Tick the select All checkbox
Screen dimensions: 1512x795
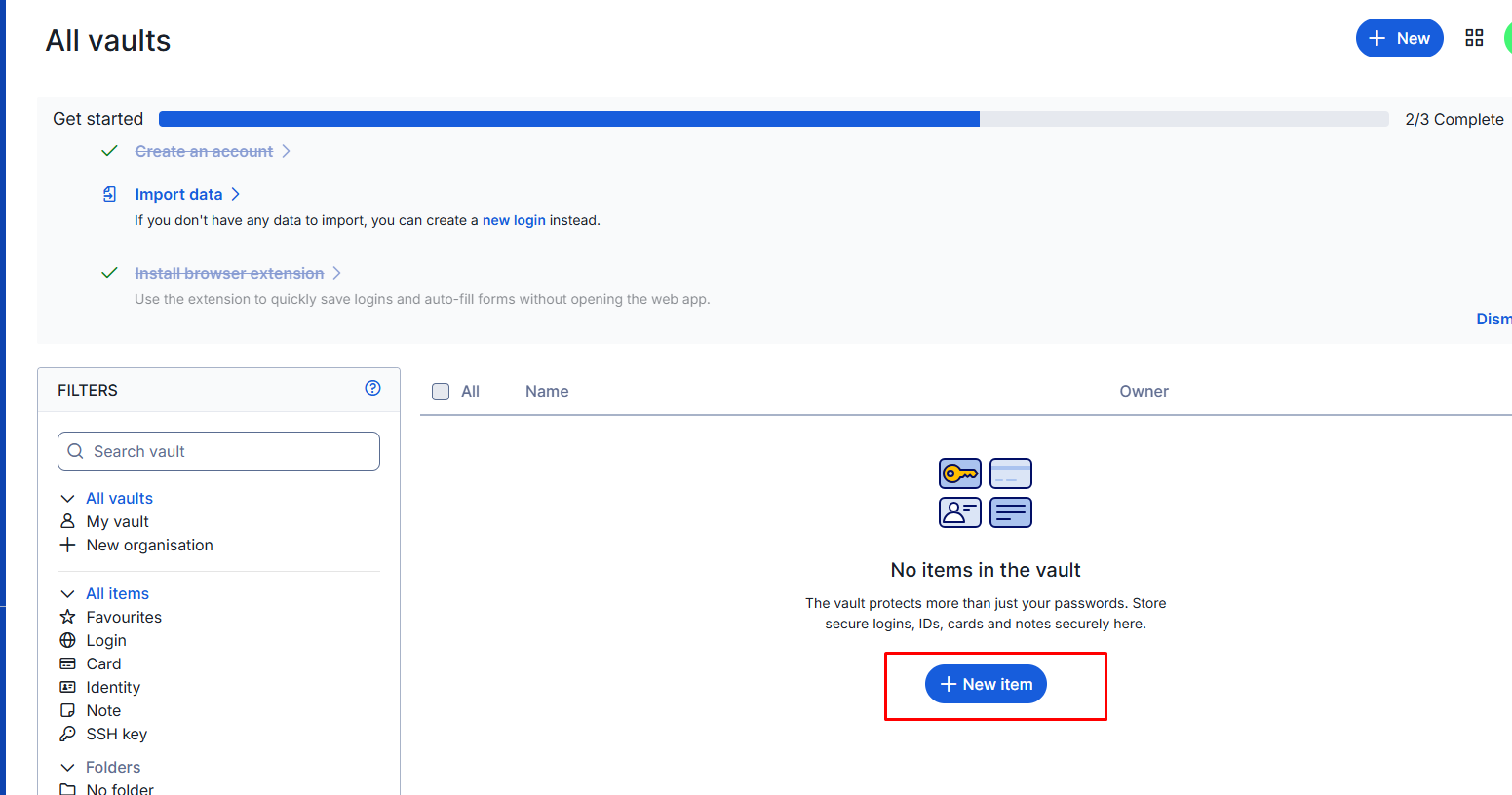point(441,392)
